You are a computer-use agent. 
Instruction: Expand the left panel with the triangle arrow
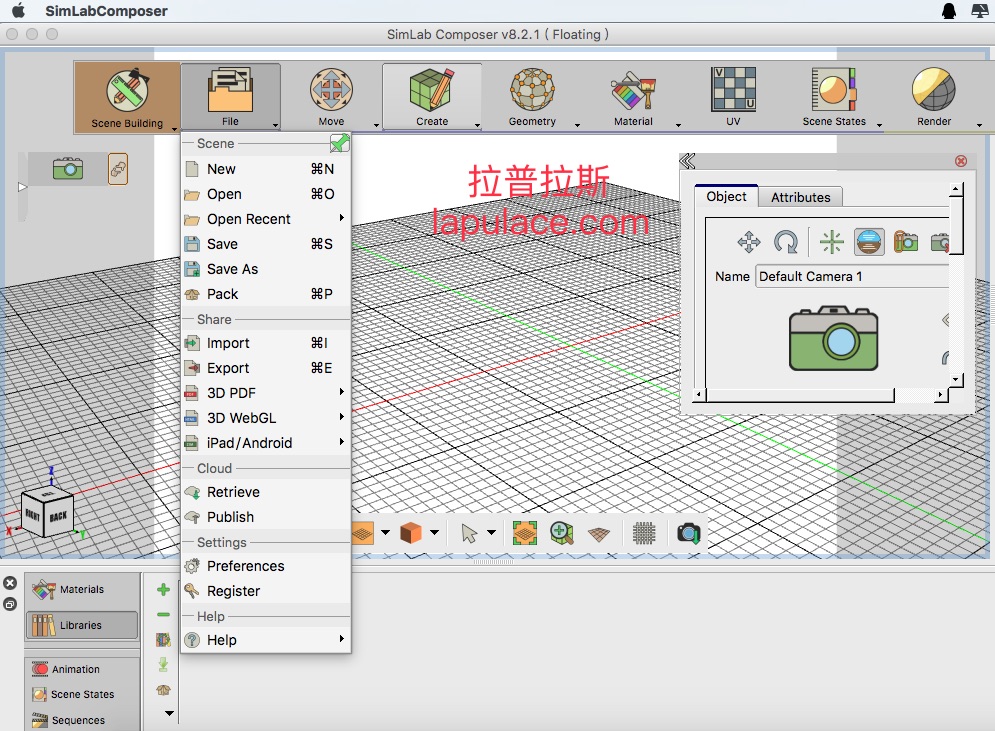tap(22, 187)
